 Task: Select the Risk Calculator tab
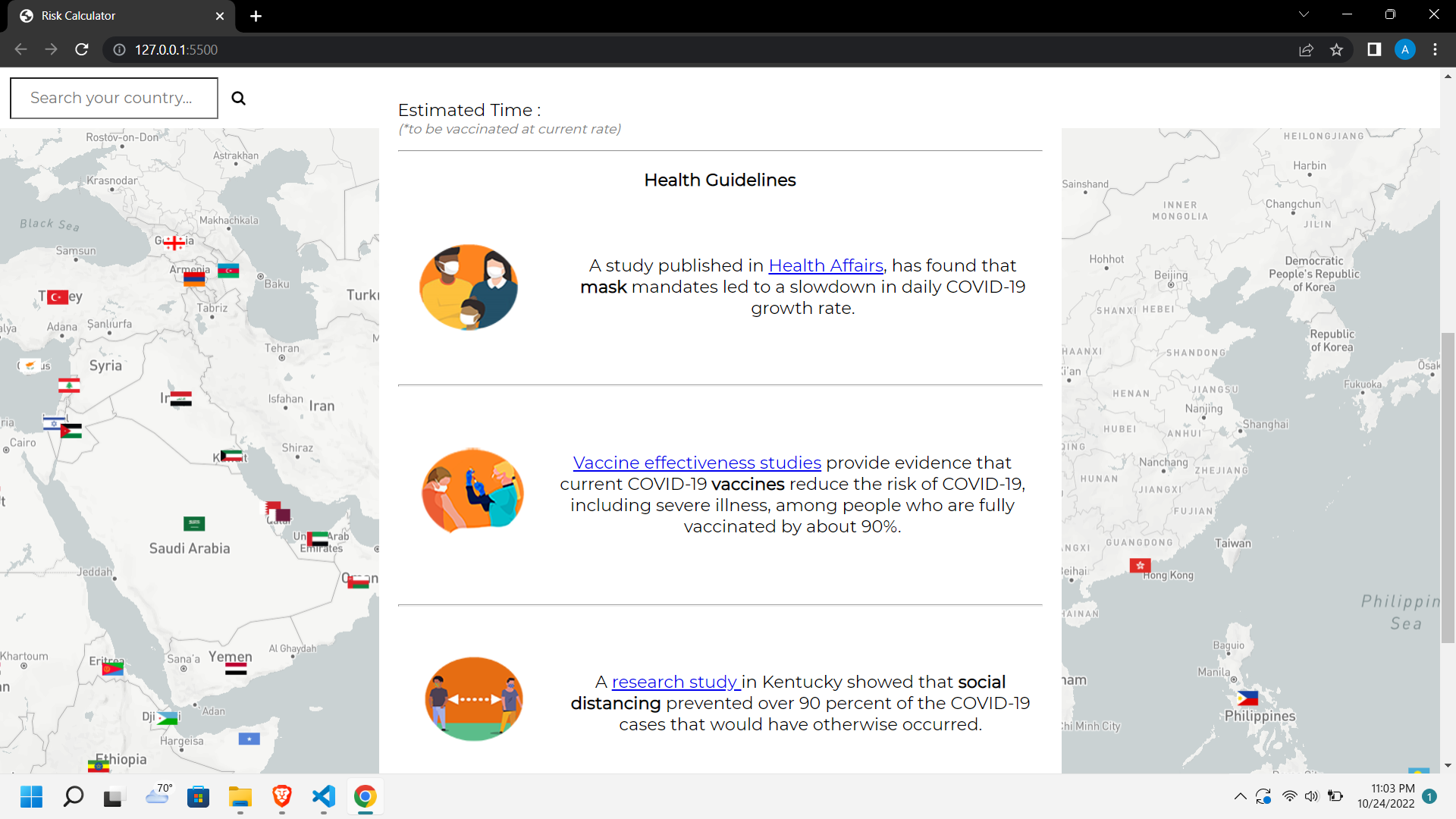click(114, 16)
